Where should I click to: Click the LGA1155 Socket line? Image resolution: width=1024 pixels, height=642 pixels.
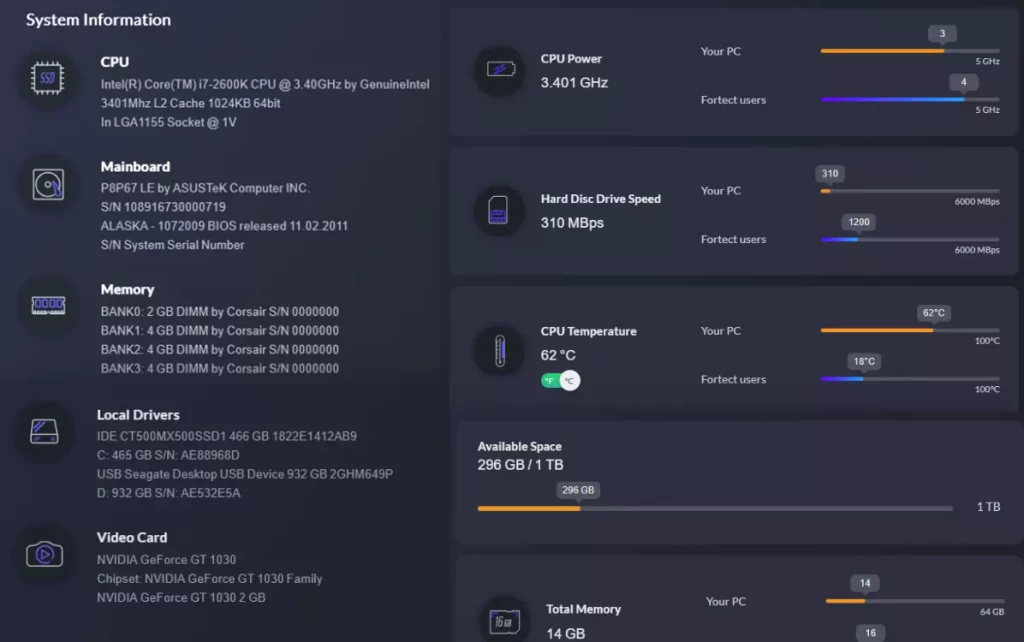coord(168,122)
